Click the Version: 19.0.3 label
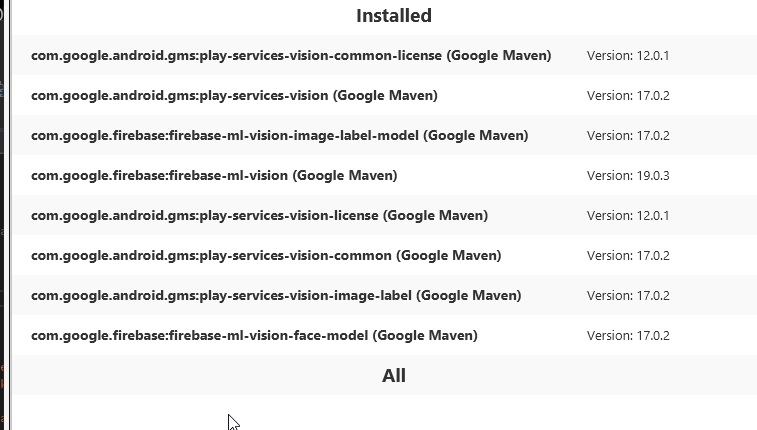757x430 pixels. point(627,176)
